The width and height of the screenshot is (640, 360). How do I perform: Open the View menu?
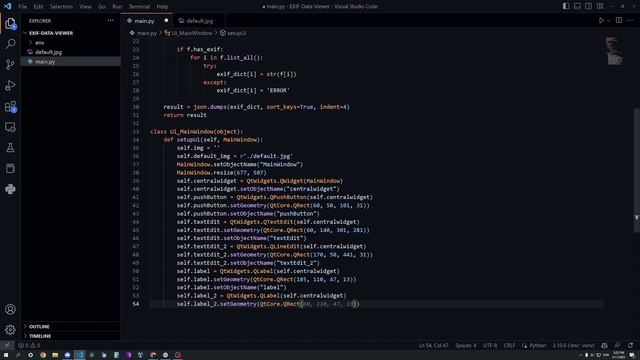point(85,7)
